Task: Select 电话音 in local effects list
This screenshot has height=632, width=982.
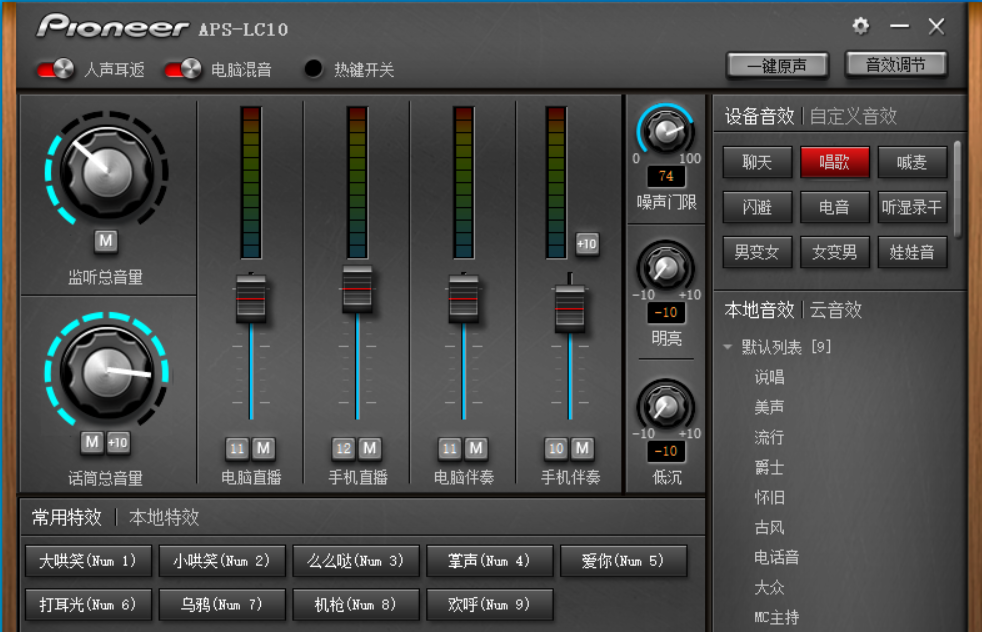Action: [777, 557]
